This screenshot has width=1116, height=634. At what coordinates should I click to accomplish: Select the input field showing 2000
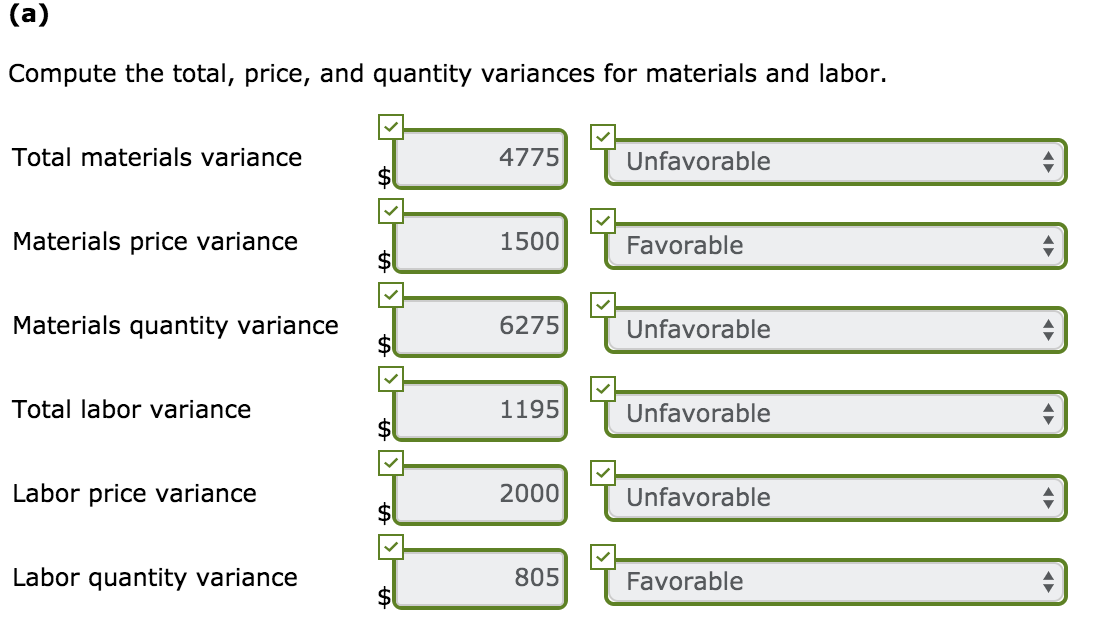[480, 496]
